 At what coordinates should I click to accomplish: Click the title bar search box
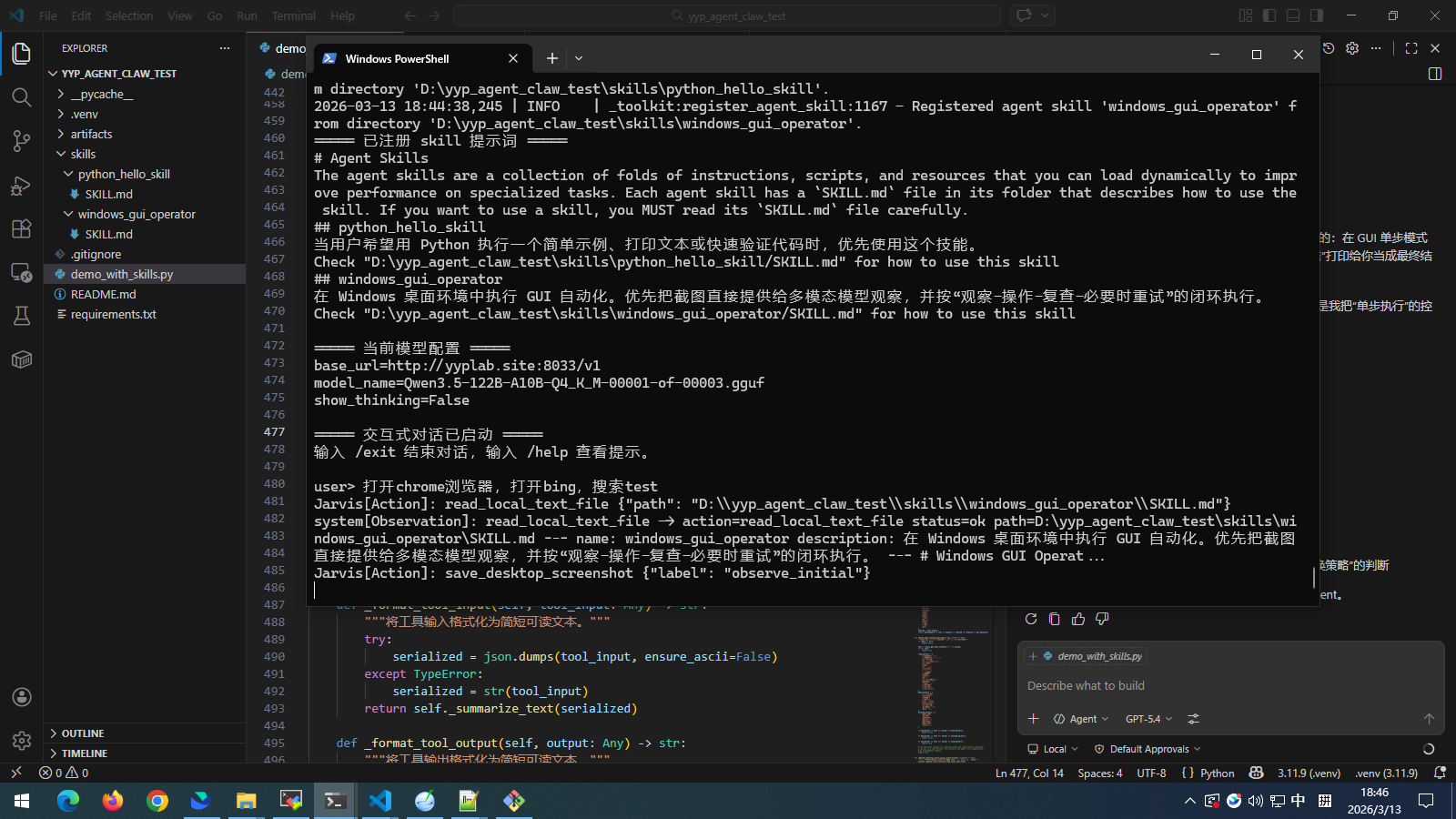(727, 15)
